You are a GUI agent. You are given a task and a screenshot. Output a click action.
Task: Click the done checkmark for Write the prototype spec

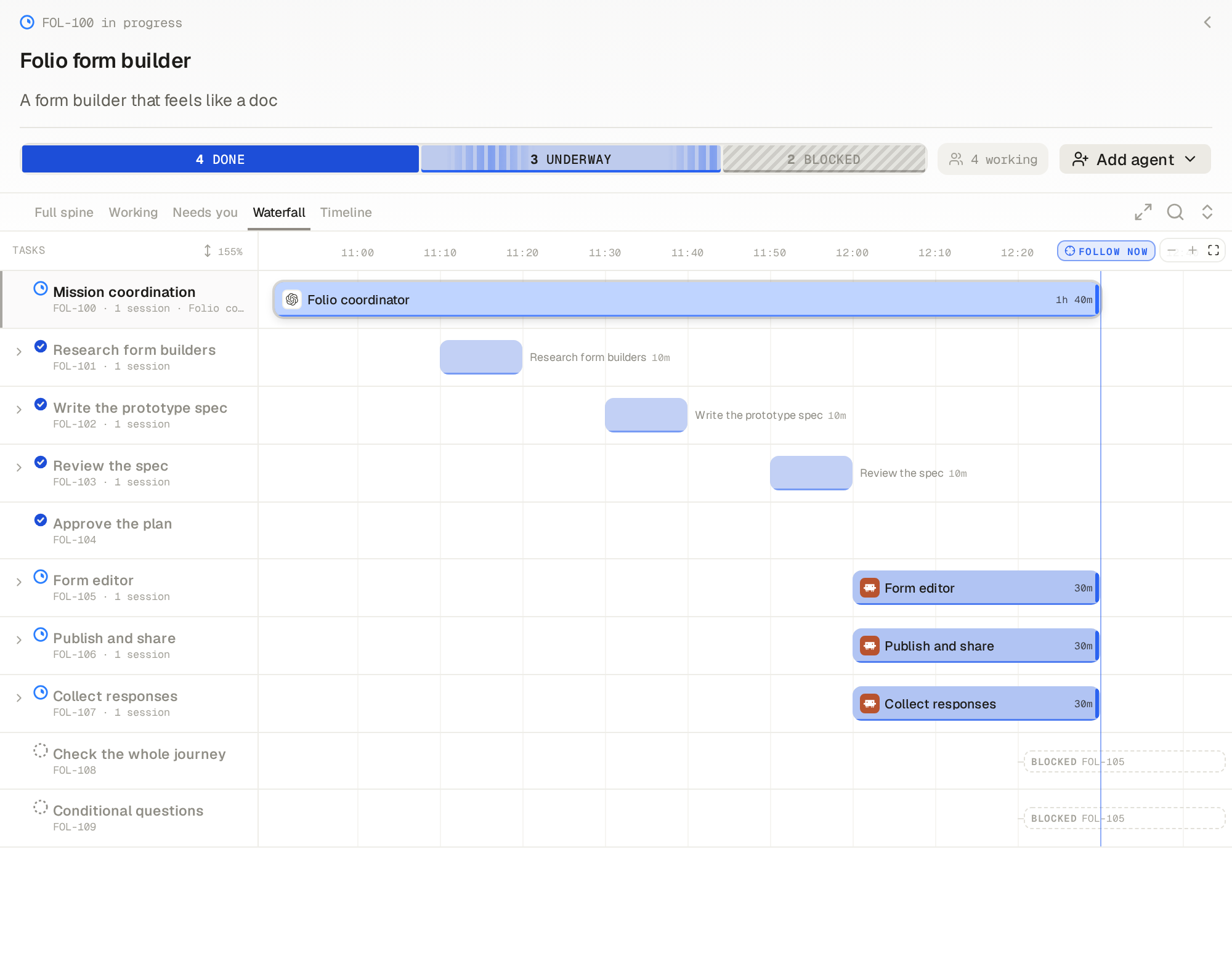[x=41, y=404]
